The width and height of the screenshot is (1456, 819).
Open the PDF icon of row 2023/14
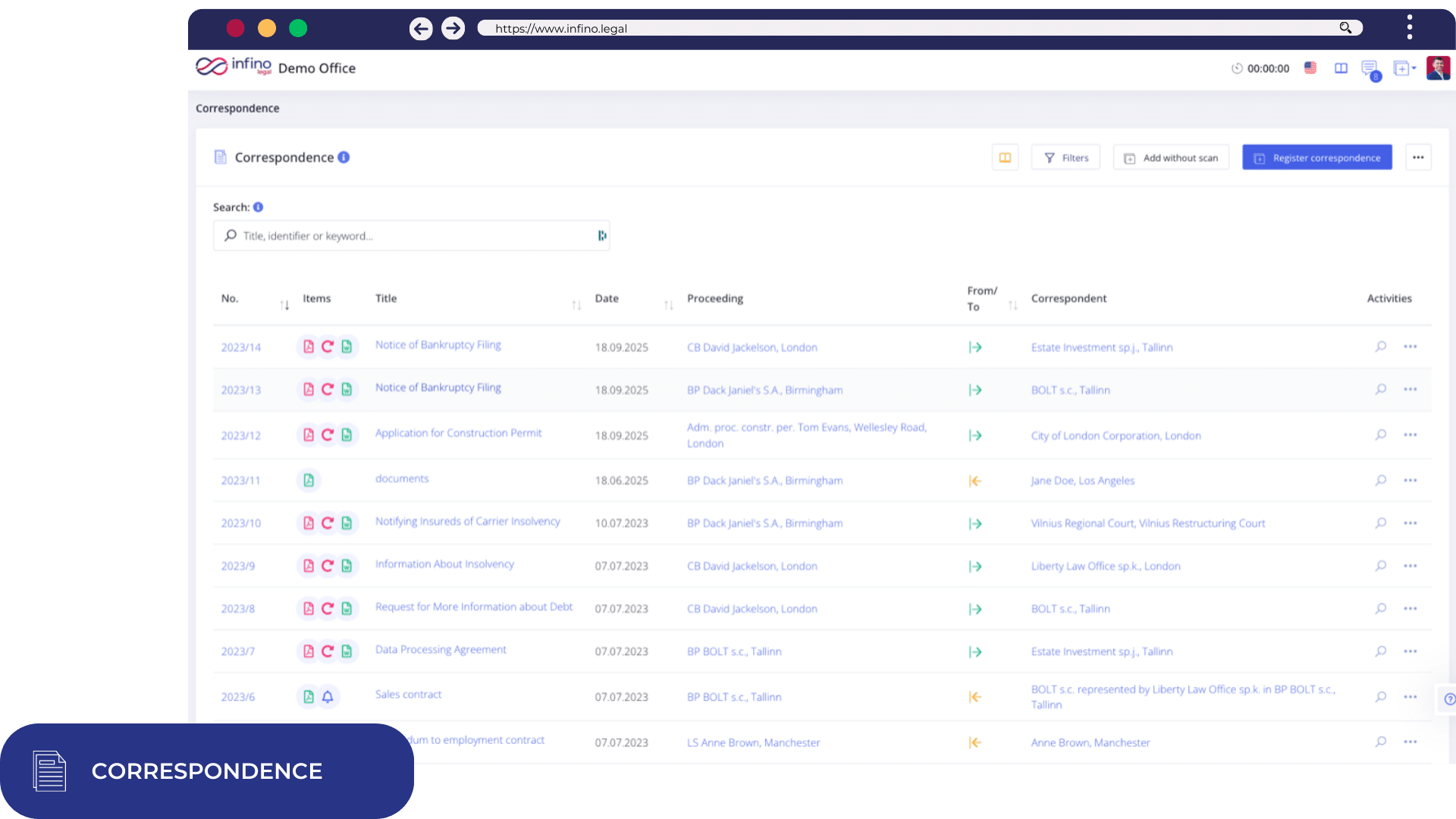click(309, 347)
